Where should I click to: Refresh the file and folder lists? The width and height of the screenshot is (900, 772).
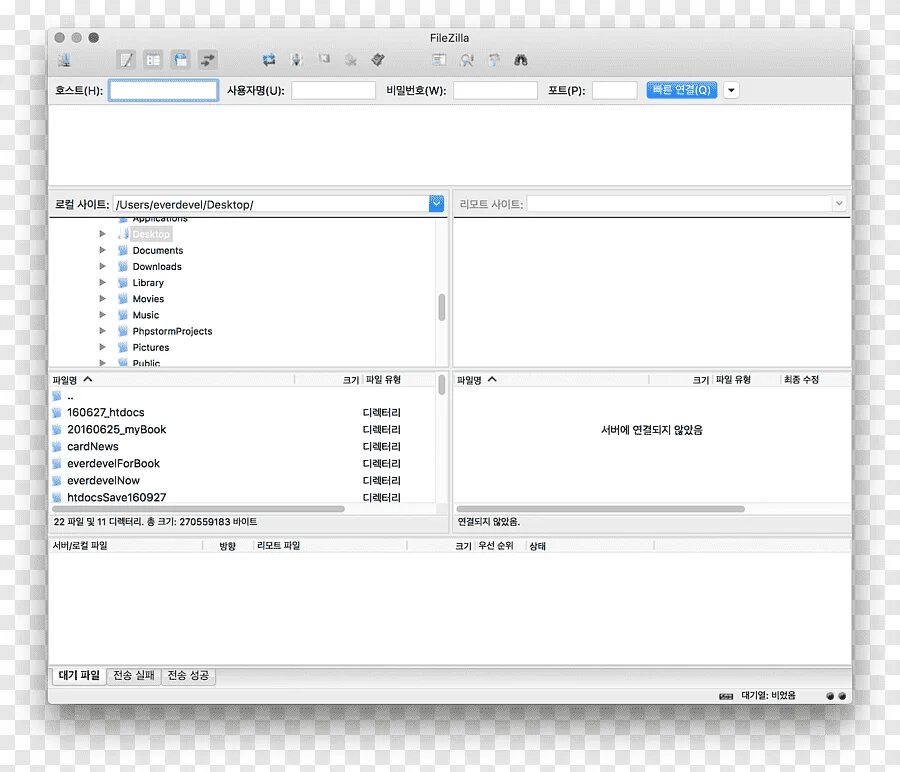(269, 60)
